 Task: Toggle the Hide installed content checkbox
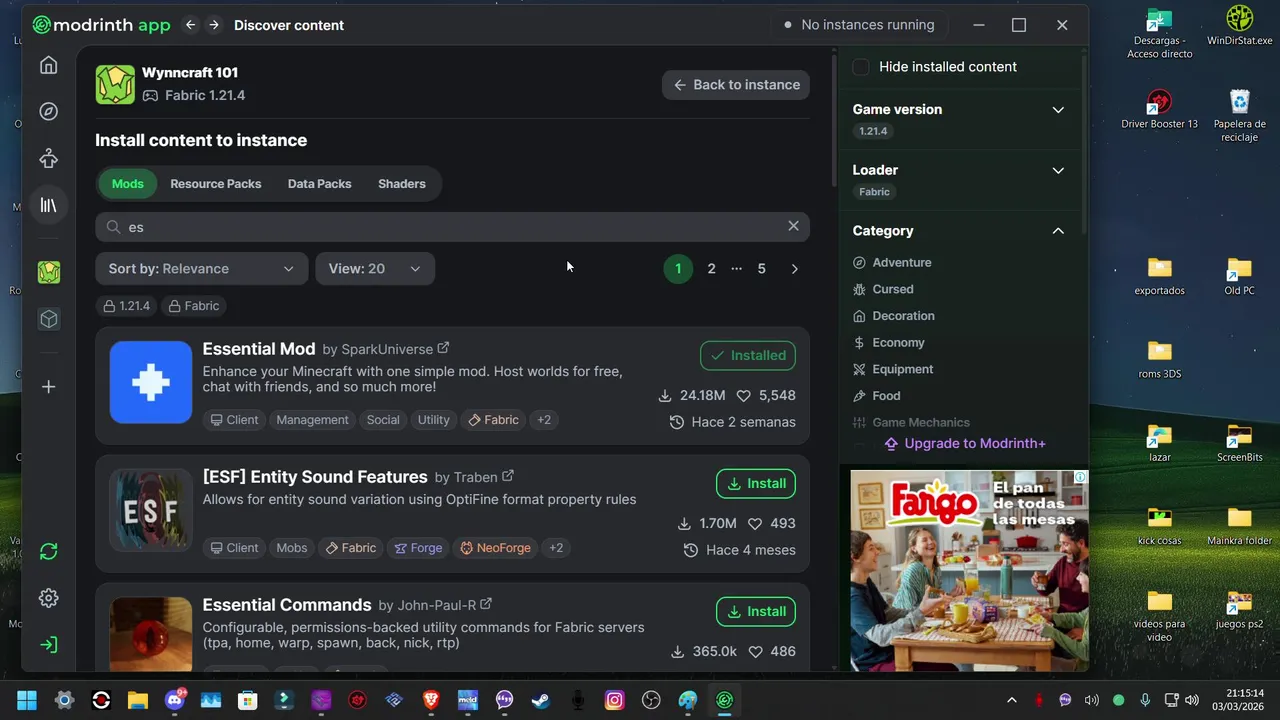click(x=861, y=67)
